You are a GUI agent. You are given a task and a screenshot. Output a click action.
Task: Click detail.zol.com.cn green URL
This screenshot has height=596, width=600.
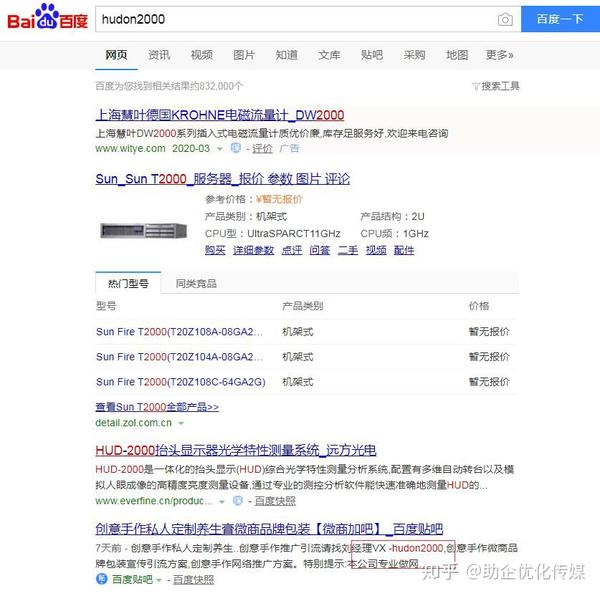coord(134,423)
